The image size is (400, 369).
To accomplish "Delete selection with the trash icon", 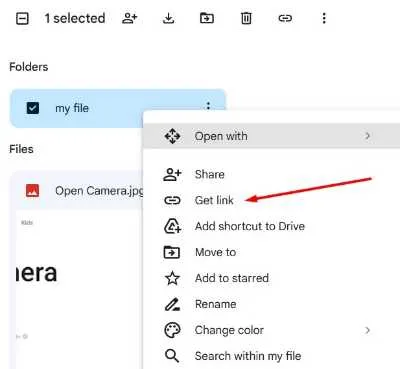I will click(x=246, y=18).
